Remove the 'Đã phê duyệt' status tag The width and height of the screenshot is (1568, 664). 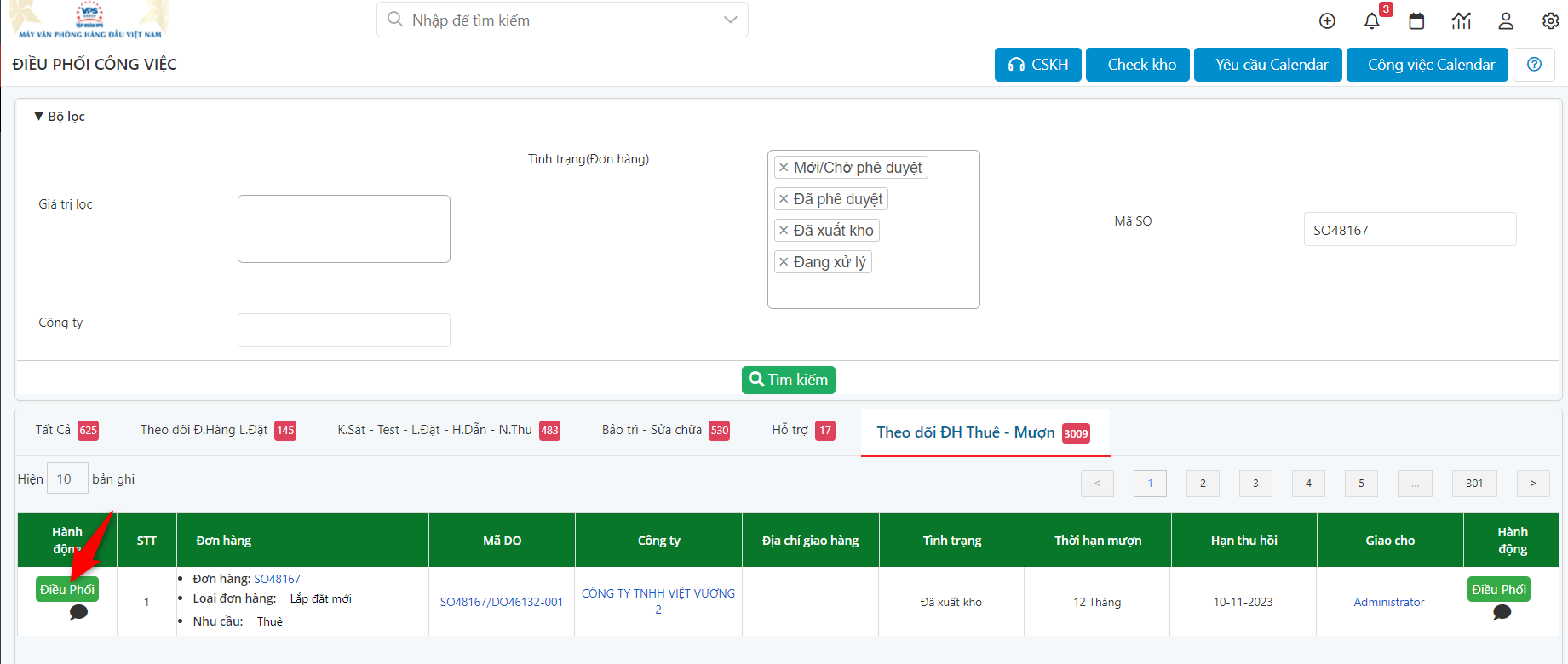(784, 199)
